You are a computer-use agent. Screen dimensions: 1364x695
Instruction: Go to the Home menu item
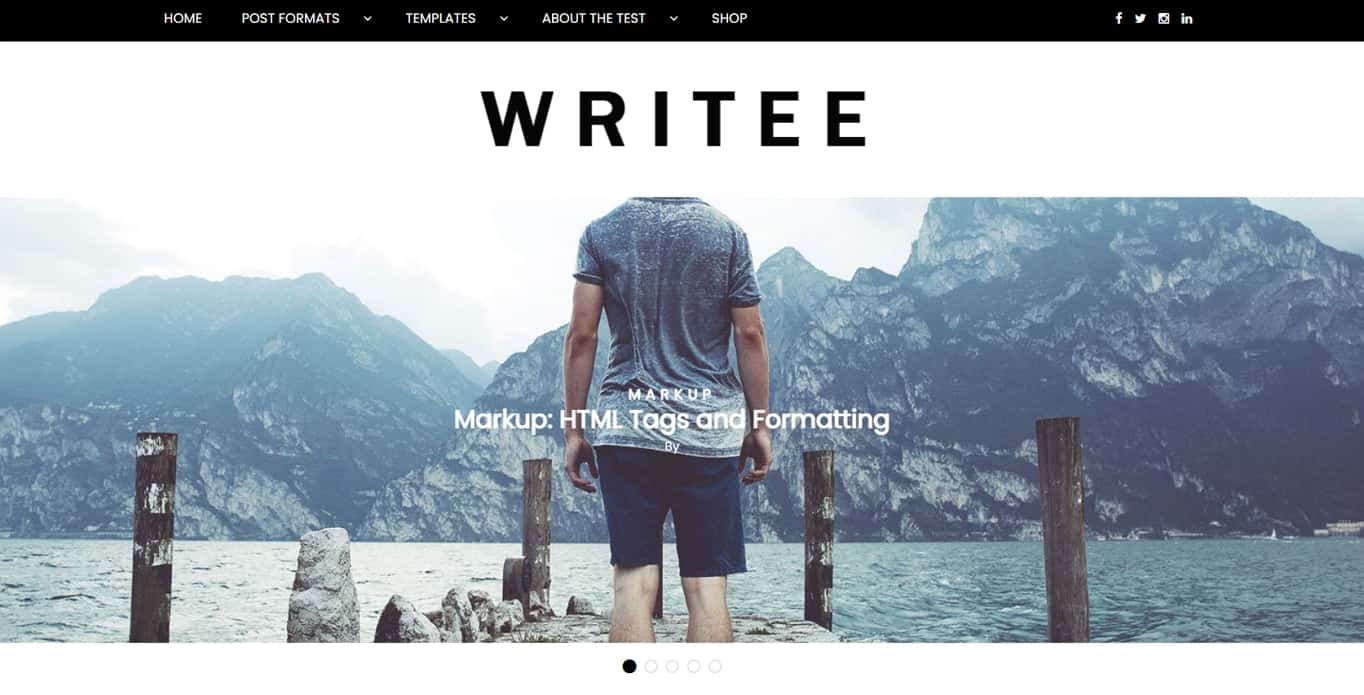(183, 18)
